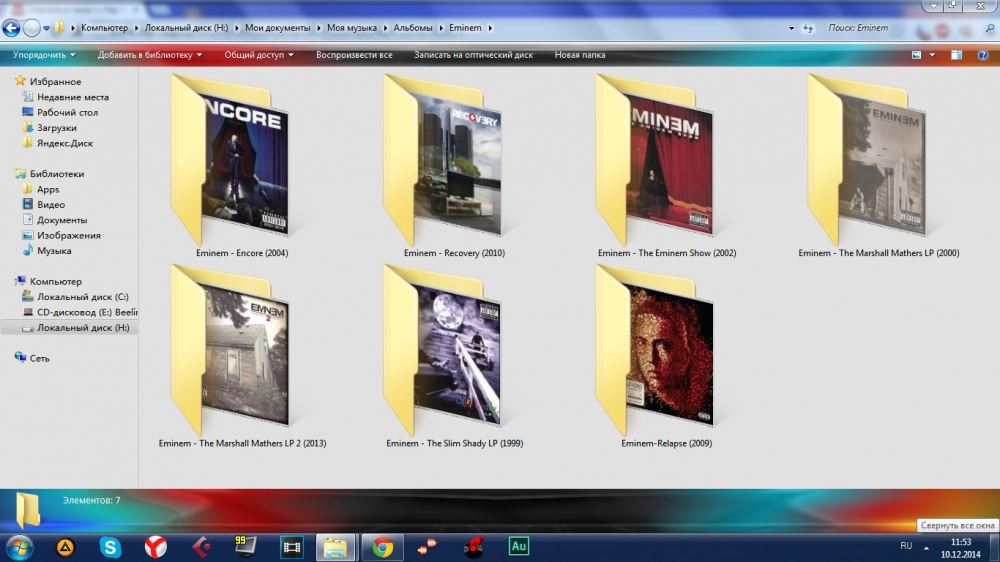Open Видео library in sidebar
The image size is (1000, 562).
[x=50, y=205]
